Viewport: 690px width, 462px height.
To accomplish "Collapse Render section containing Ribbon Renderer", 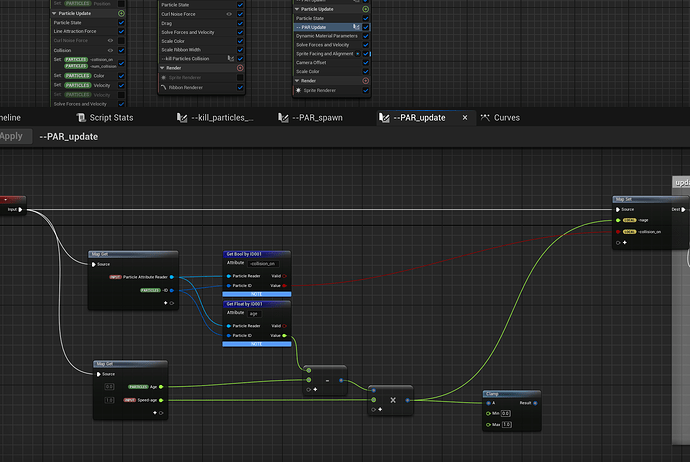I will (162, 68).
